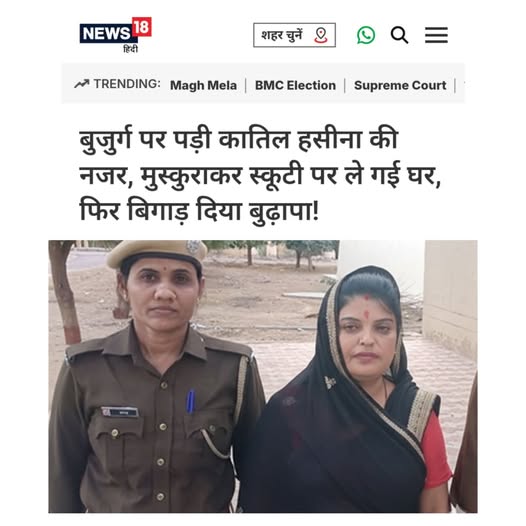Click the police officer's khaki cap in photo
The height and width of the screenshot is (526, 526).
[156, 253]
